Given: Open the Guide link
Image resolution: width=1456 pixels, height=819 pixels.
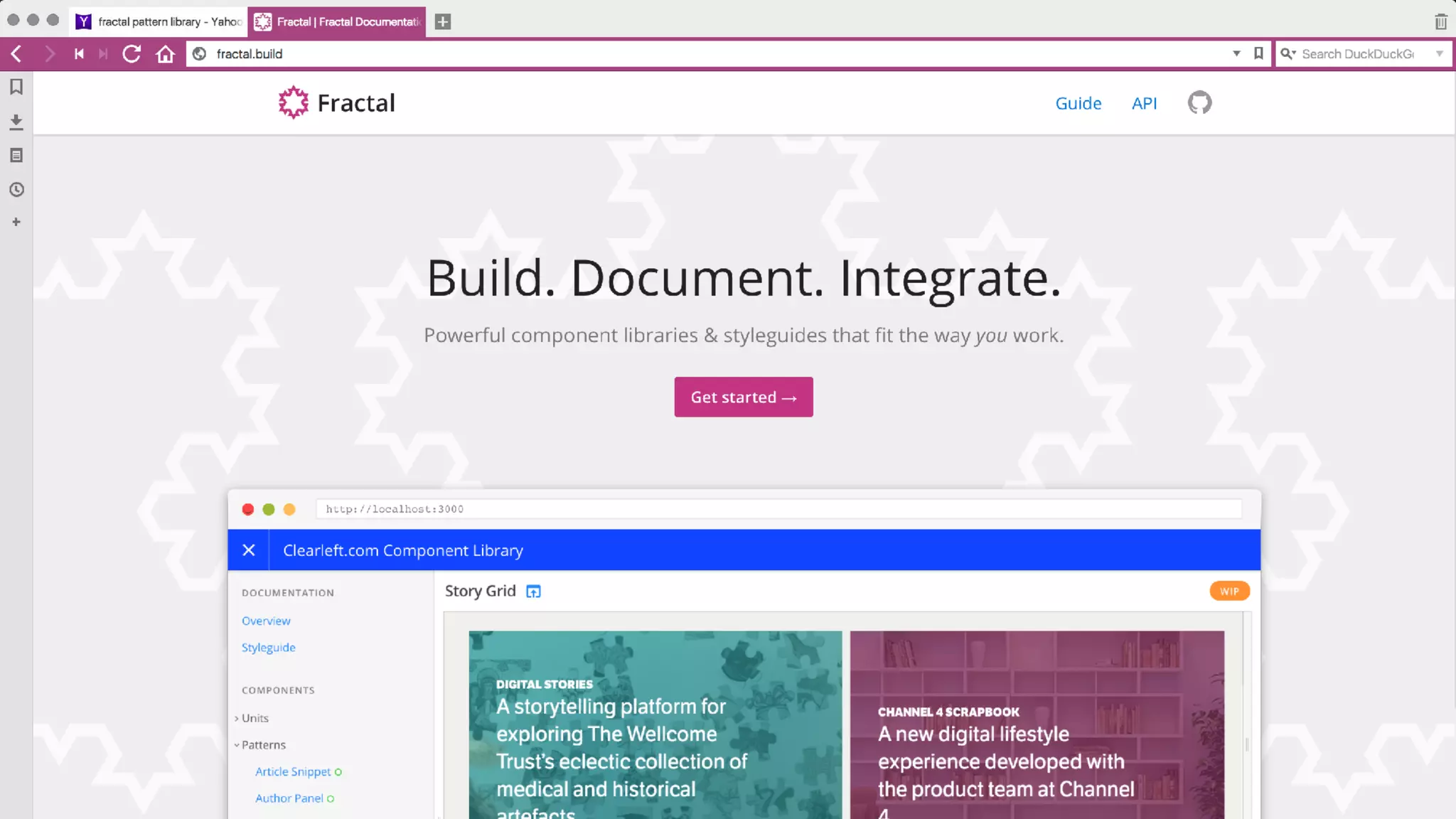Looking at the screenshot, I should 1078,103.
